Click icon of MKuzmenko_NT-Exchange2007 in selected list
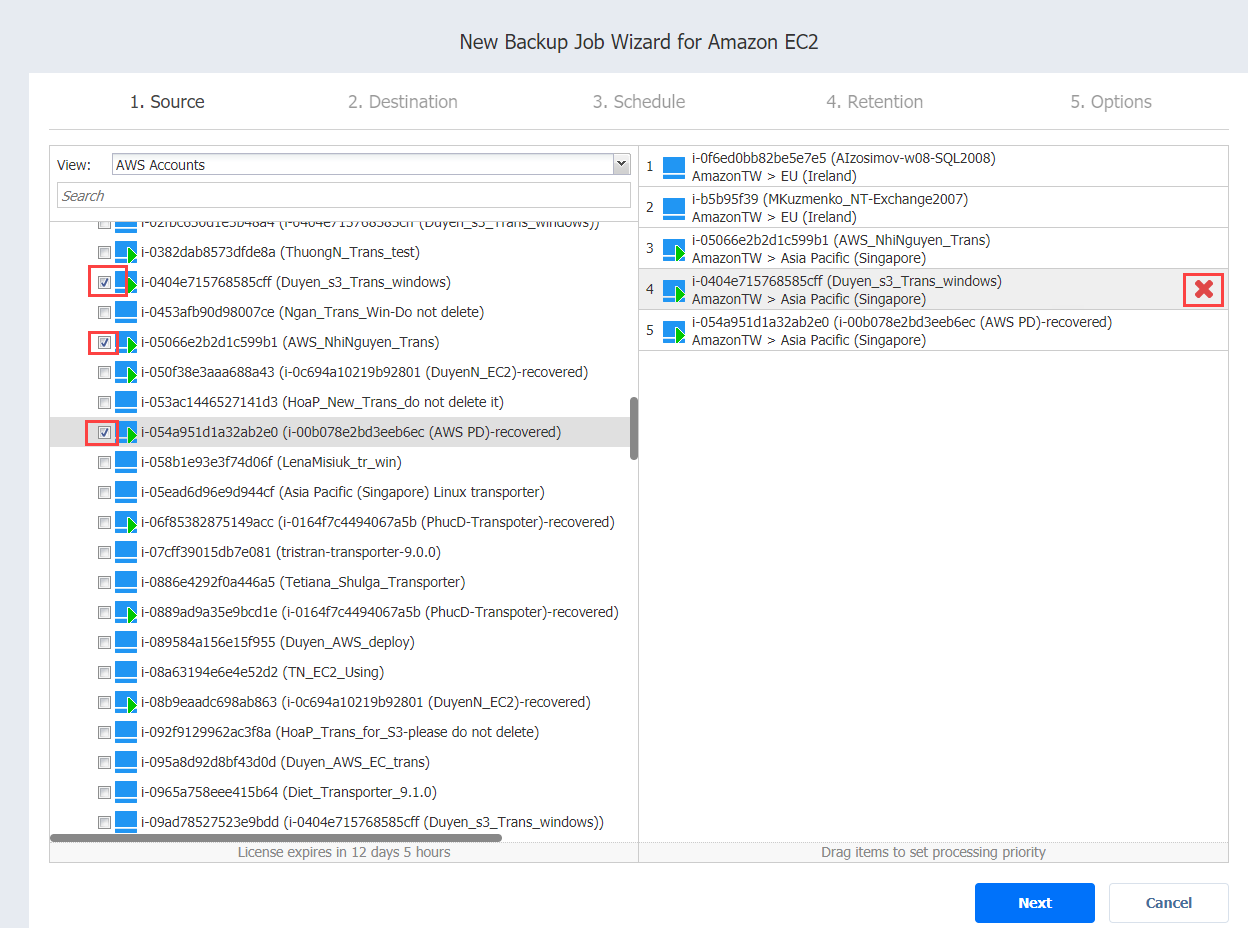The height and width of the screenshot is (928, 1248). pyautogui.click(x=674, y=208)
